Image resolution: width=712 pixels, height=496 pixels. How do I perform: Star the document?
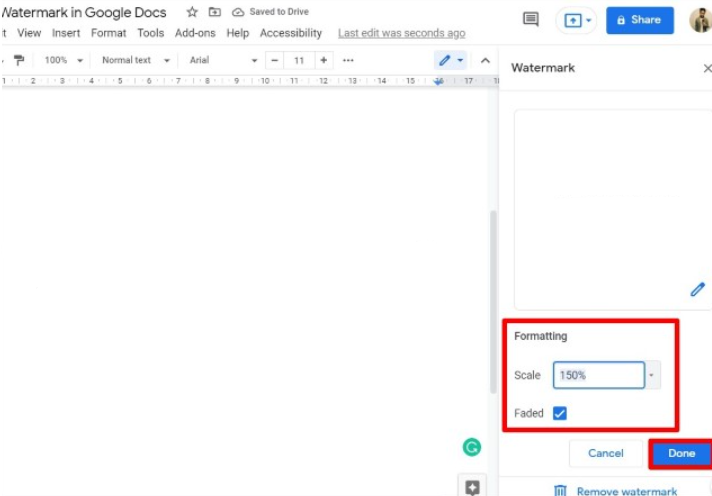192,12
